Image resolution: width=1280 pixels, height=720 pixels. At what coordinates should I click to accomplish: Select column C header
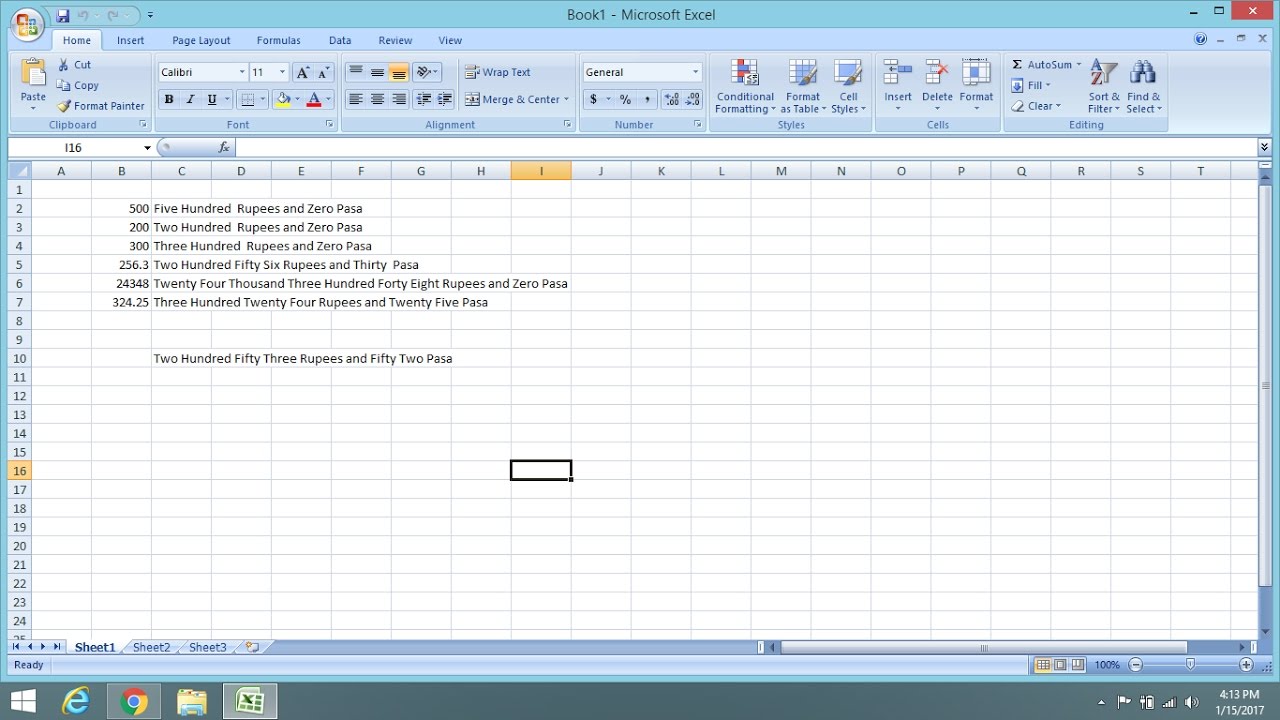pos(181,171)
